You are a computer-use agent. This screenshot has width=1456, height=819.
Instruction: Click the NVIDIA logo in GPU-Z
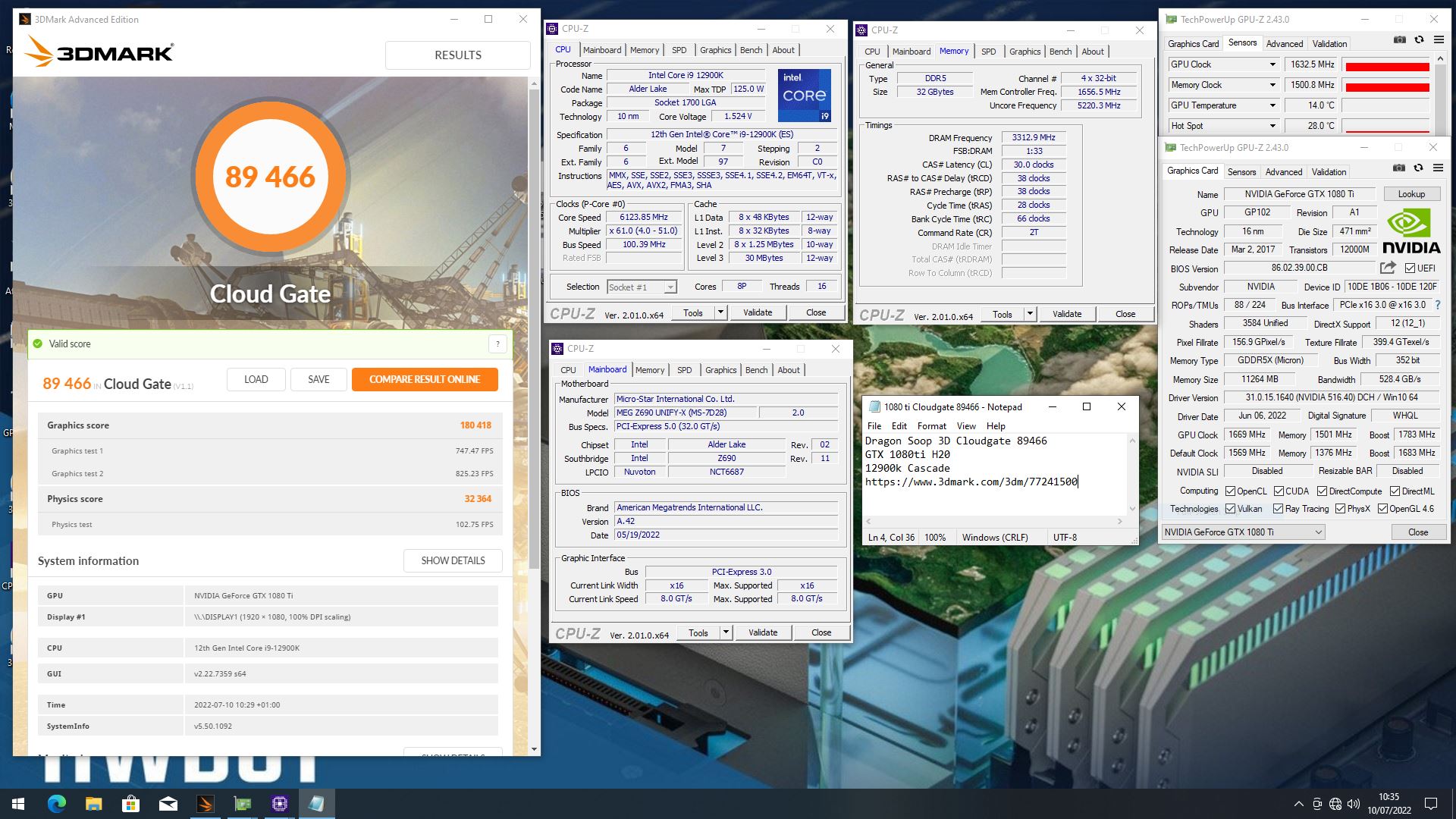[1410, 231]
